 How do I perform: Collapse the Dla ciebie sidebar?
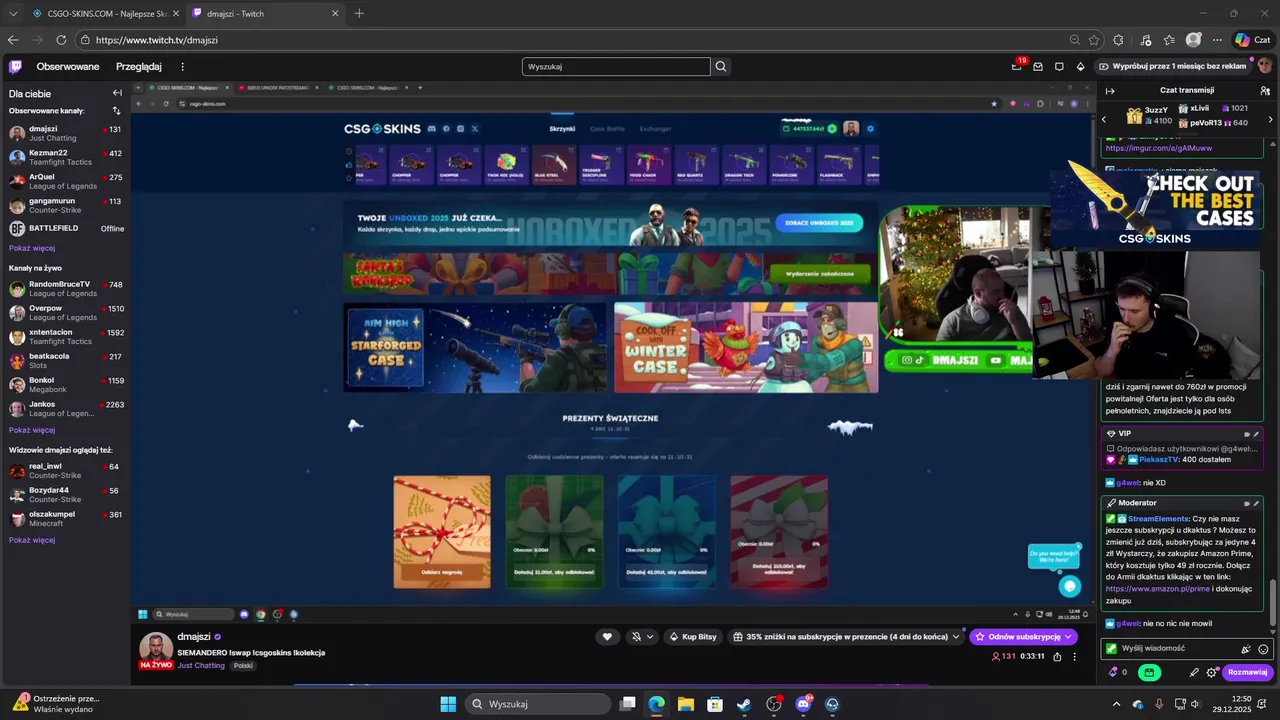[x=117, y=93]
